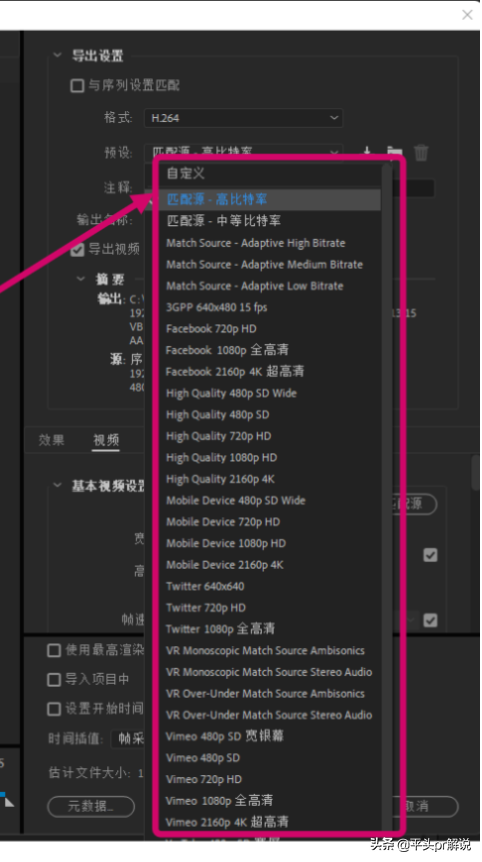
Task: Check the 导入项目中 checkbox
Action: 54,679
